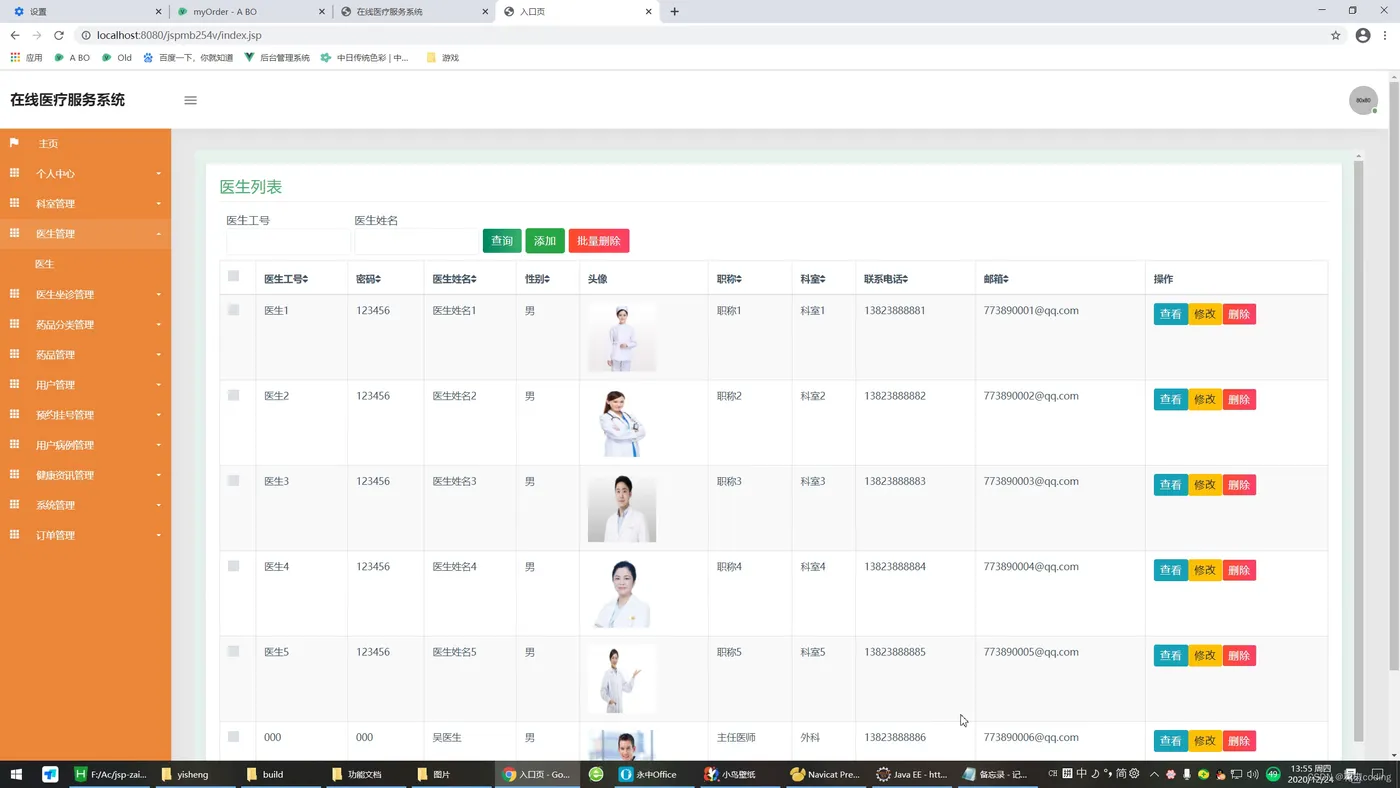Expand the 科室管理 sidebar menu
The width and height of the screenshot is (1400, 788).
pos(86,204)
